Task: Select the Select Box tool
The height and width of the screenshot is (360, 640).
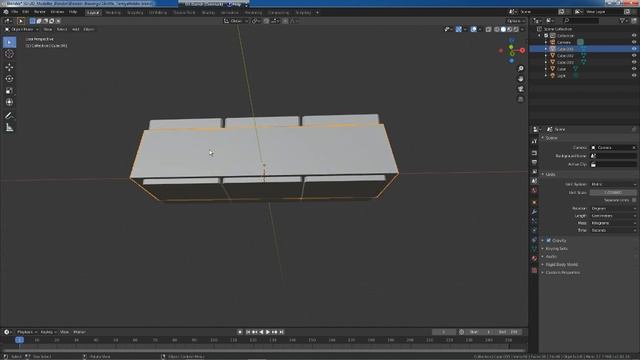Action: point(9,42)
